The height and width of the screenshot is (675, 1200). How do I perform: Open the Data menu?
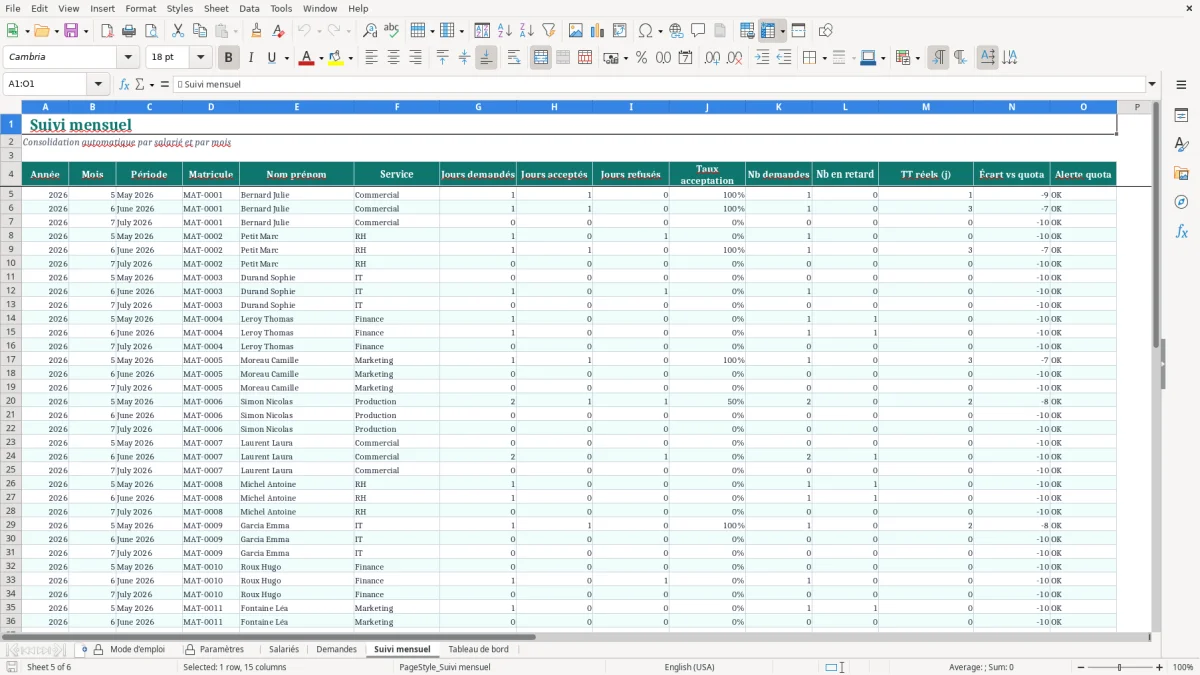pyautogui.click(x=249, y=8)
